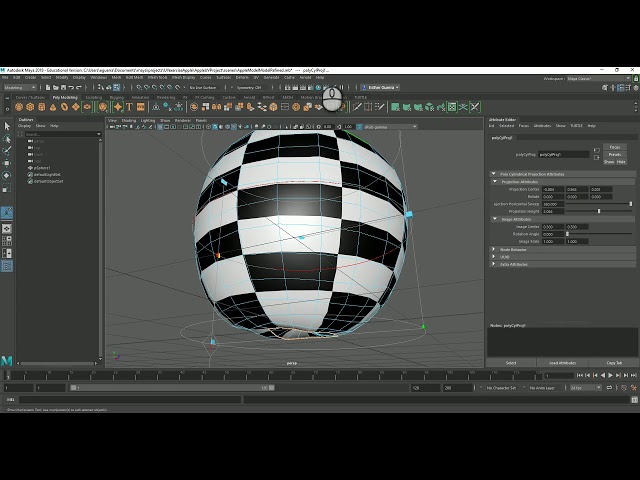Toggle the loop playback button near the fps field

click(x=609, y=387)
